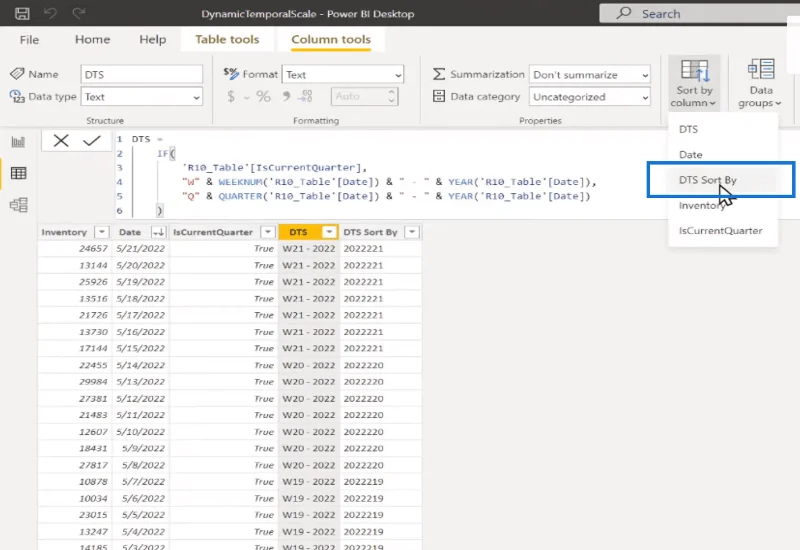
Task: Commit the formula with checkmark icon
Action: click(91, 141)
